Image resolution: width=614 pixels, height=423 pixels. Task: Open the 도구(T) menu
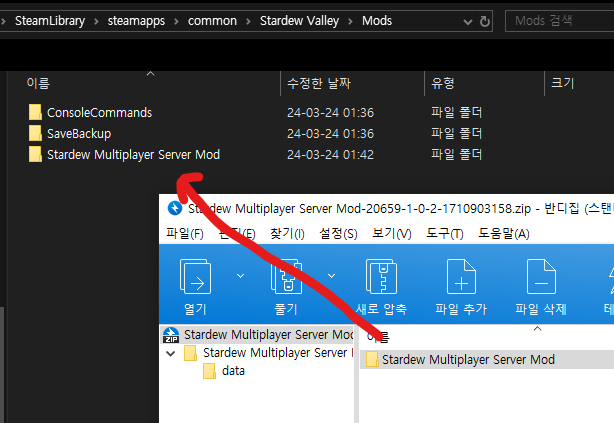(x=445, y=234)
